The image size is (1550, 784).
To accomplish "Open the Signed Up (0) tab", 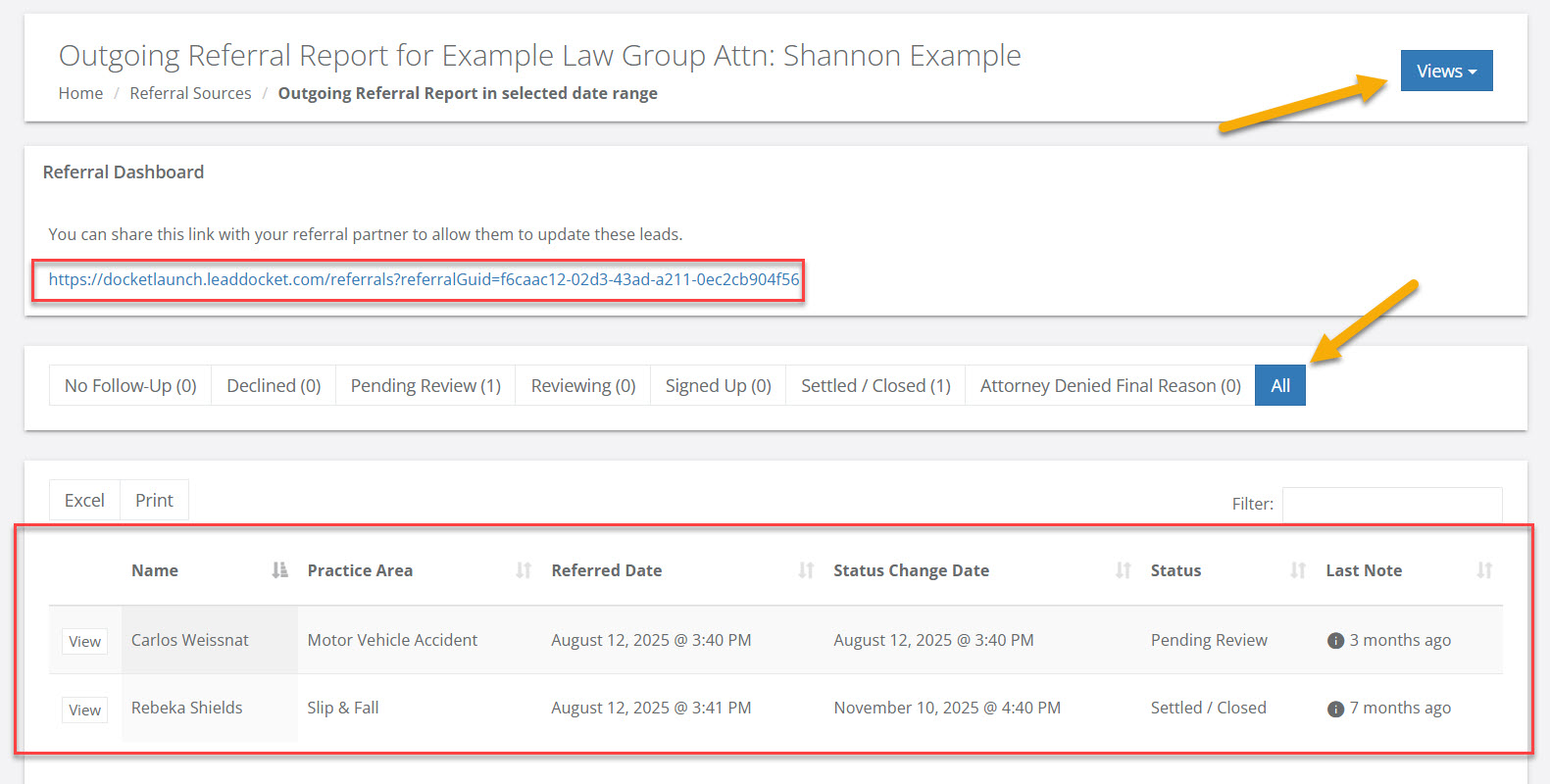I will tap(719, 386).
